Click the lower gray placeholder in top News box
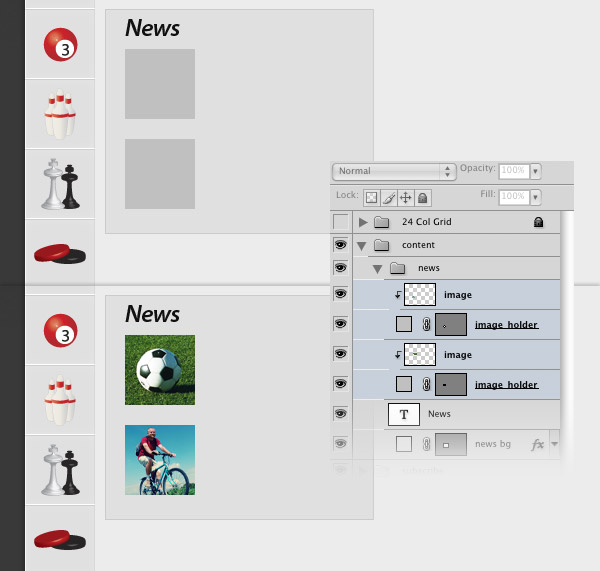 click(160, 174)
